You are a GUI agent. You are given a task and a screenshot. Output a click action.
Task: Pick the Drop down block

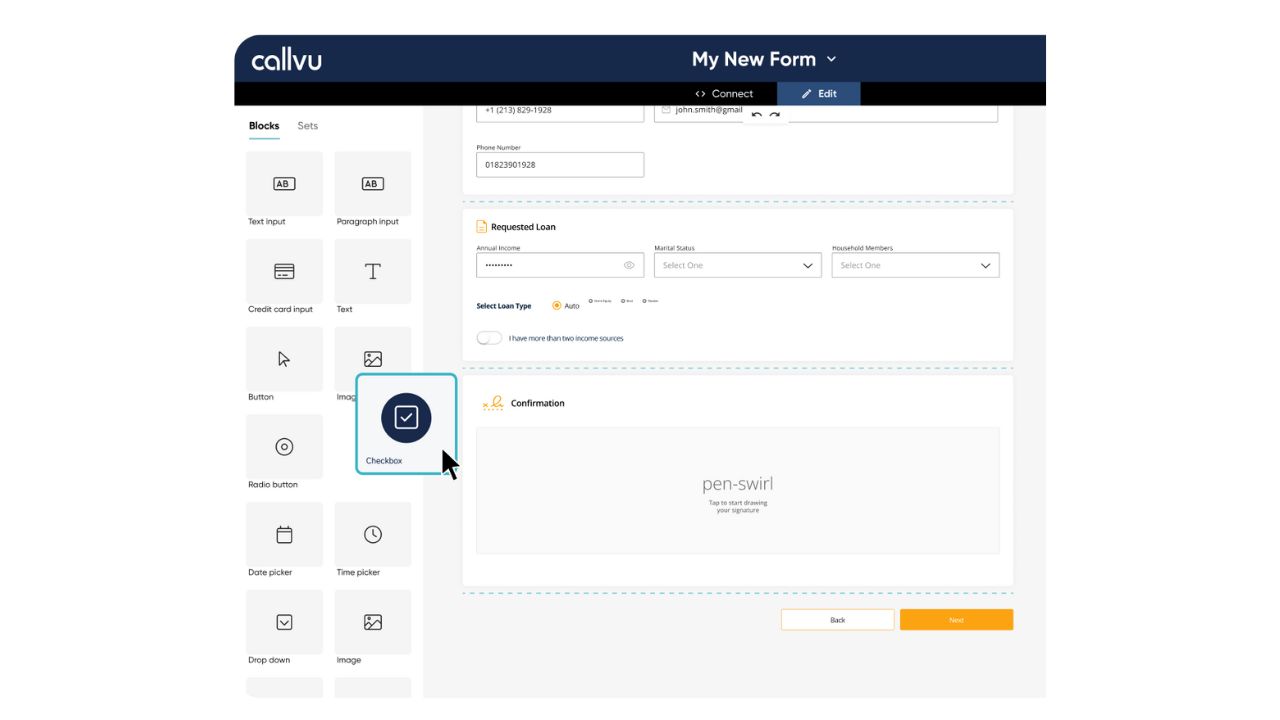pos(284,622)
